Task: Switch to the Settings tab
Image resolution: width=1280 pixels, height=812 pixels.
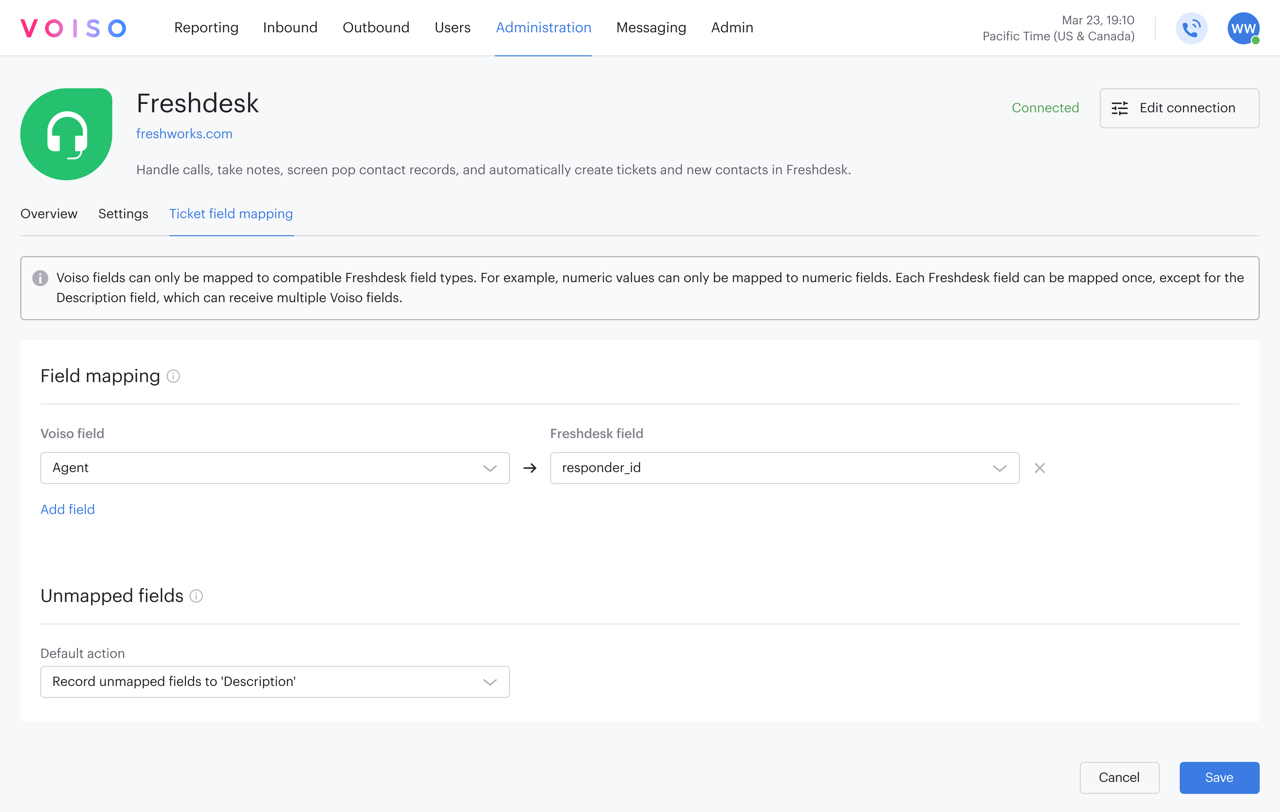Action: (x=122, y=213)
